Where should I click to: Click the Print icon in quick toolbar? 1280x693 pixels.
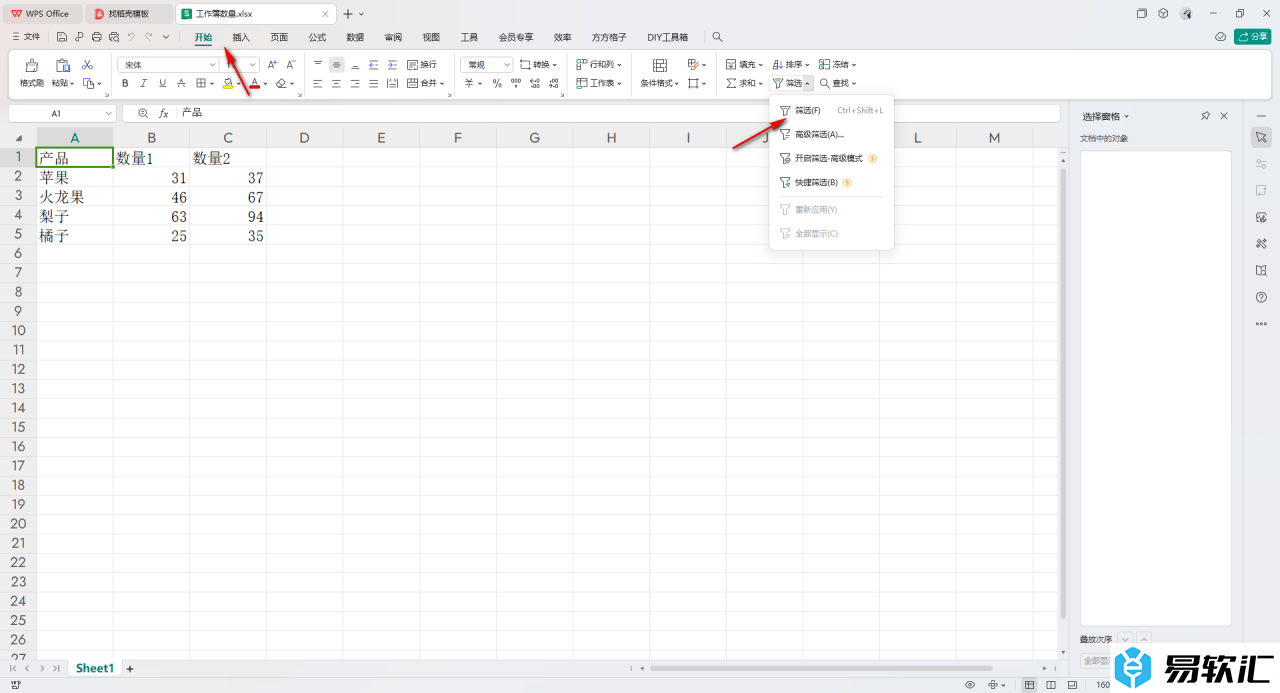96,37
